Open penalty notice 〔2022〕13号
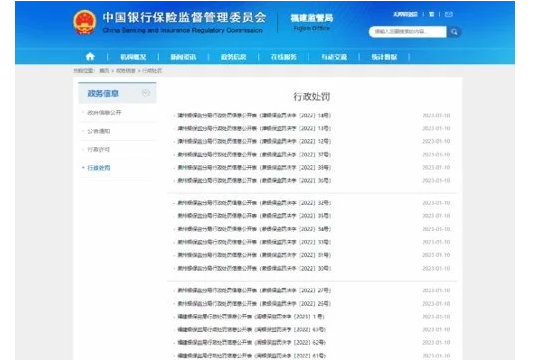 click(x=254, y=128)
